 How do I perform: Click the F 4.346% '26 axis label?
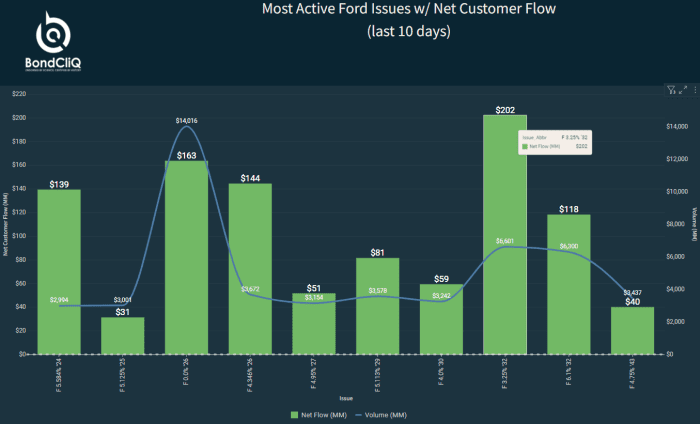point(250,375)
